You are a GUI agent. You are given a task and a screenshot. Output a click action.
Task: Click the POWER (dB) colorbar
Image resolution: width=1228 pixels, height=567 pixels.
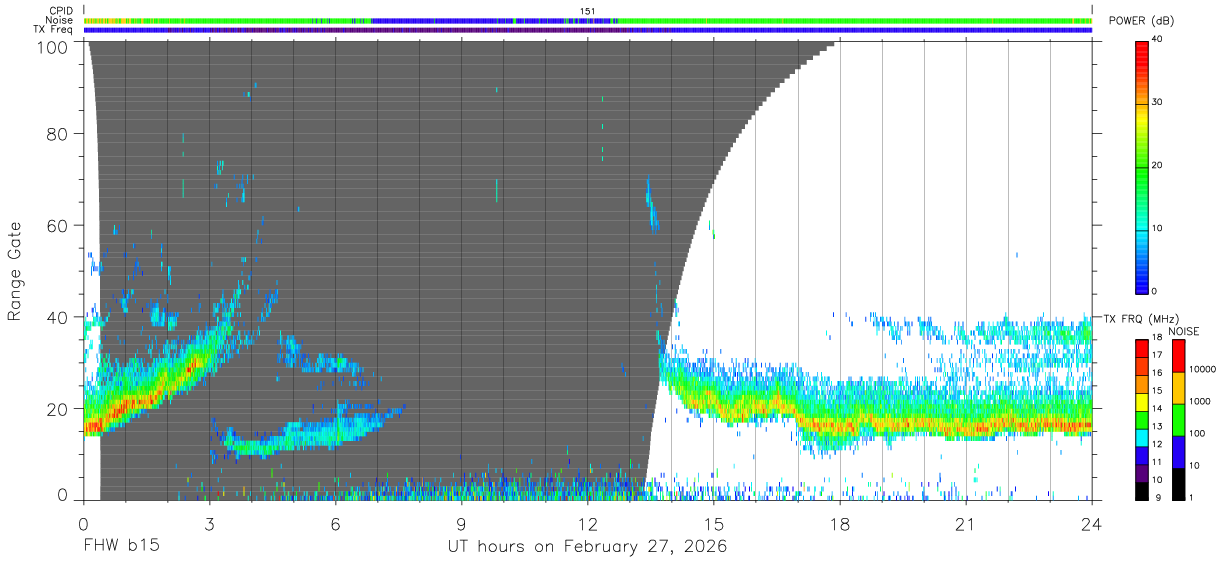coord(1142,166)
